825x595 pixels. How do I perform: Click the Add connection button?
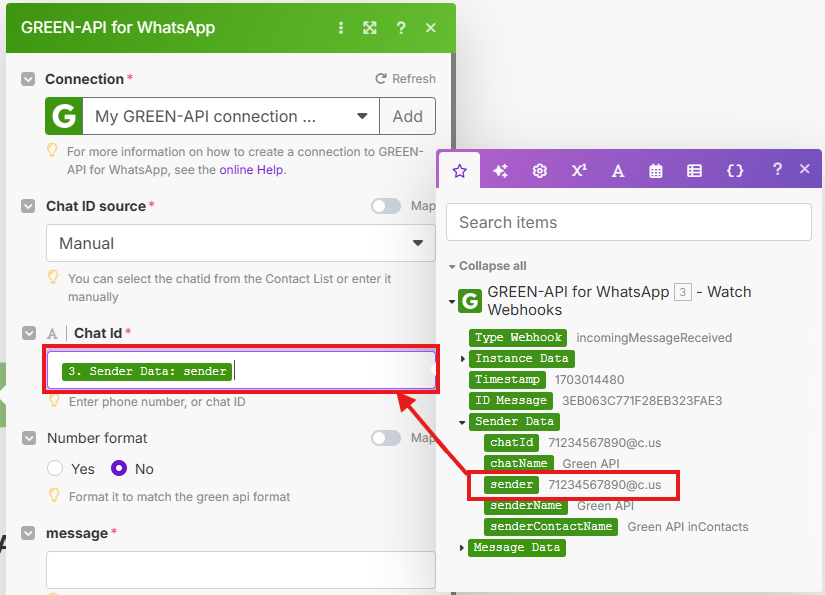tap(407, 116)
